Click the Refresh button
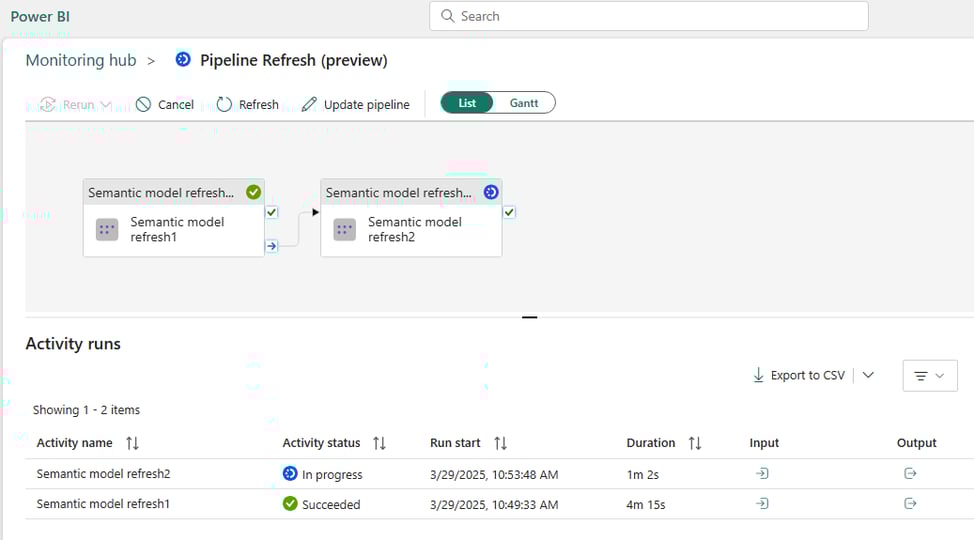 [247, 104]
